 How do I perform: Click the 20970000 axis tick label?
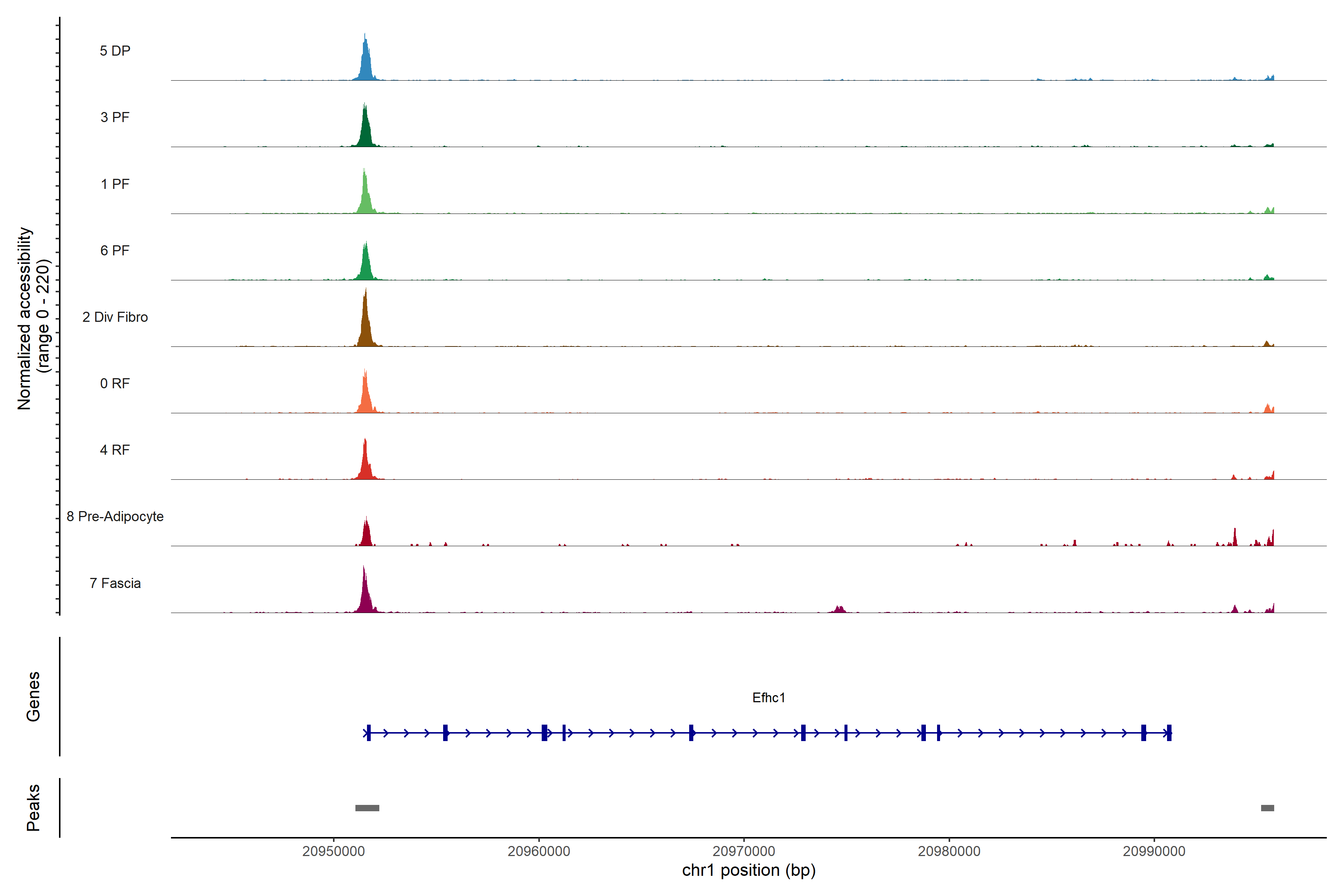(x=744, y=851)
